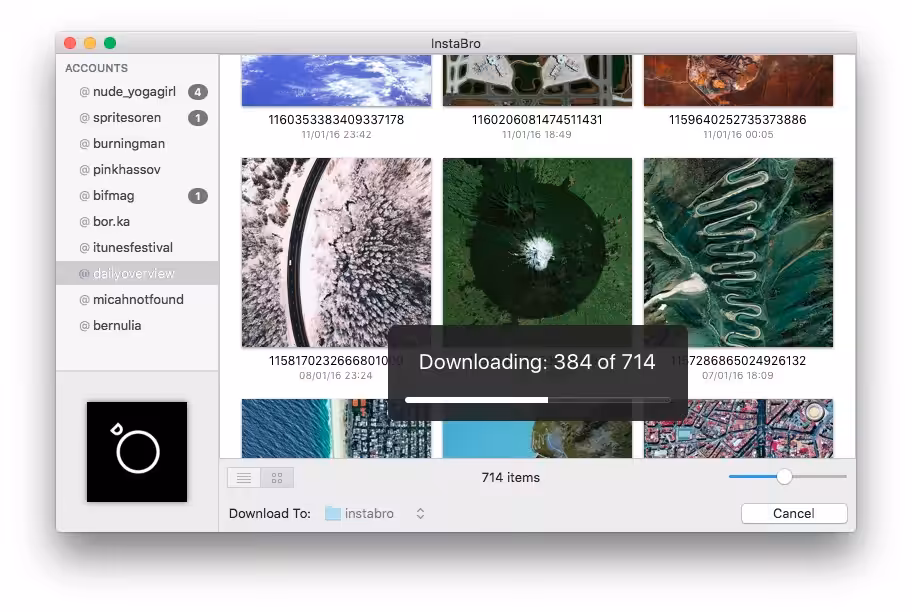The height and width of the screenshot is (612, 912).
Task: Select the bifmag account
Action: coord(113,195)
